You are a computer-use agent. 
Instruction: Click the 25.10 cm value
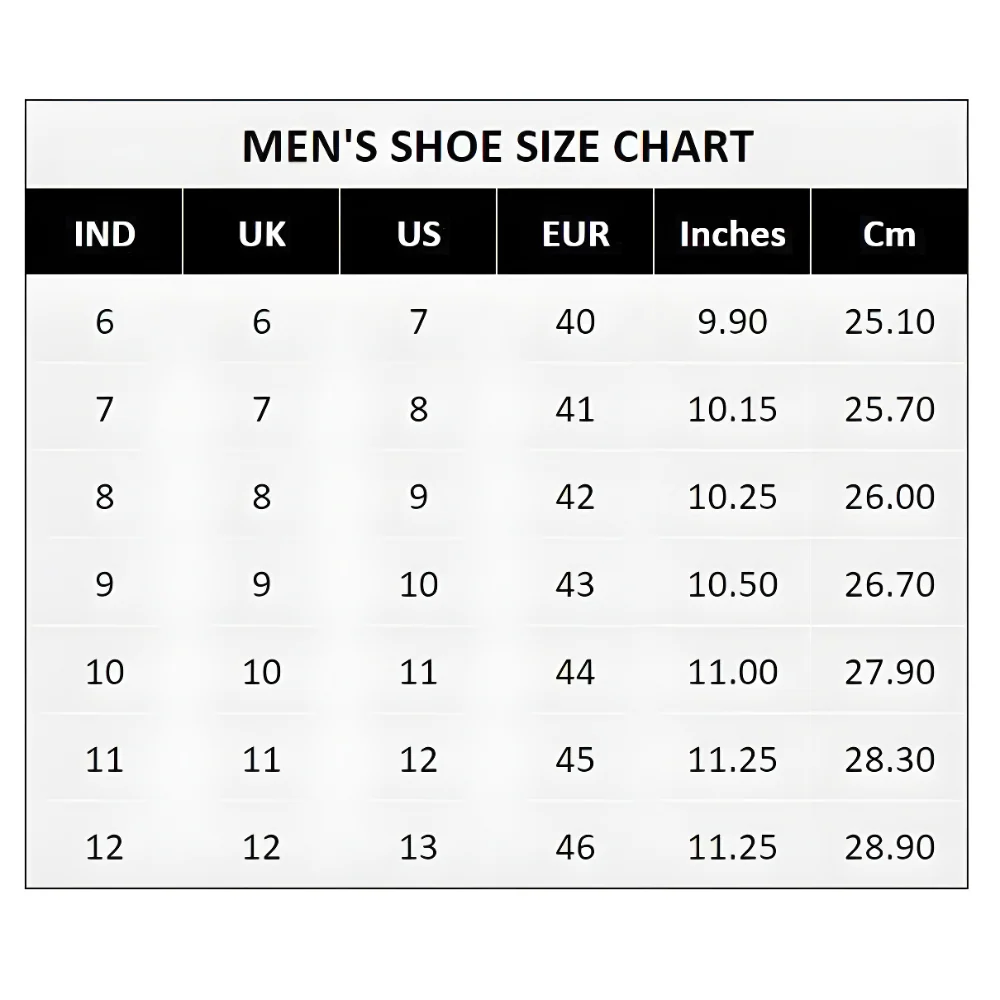889,322
